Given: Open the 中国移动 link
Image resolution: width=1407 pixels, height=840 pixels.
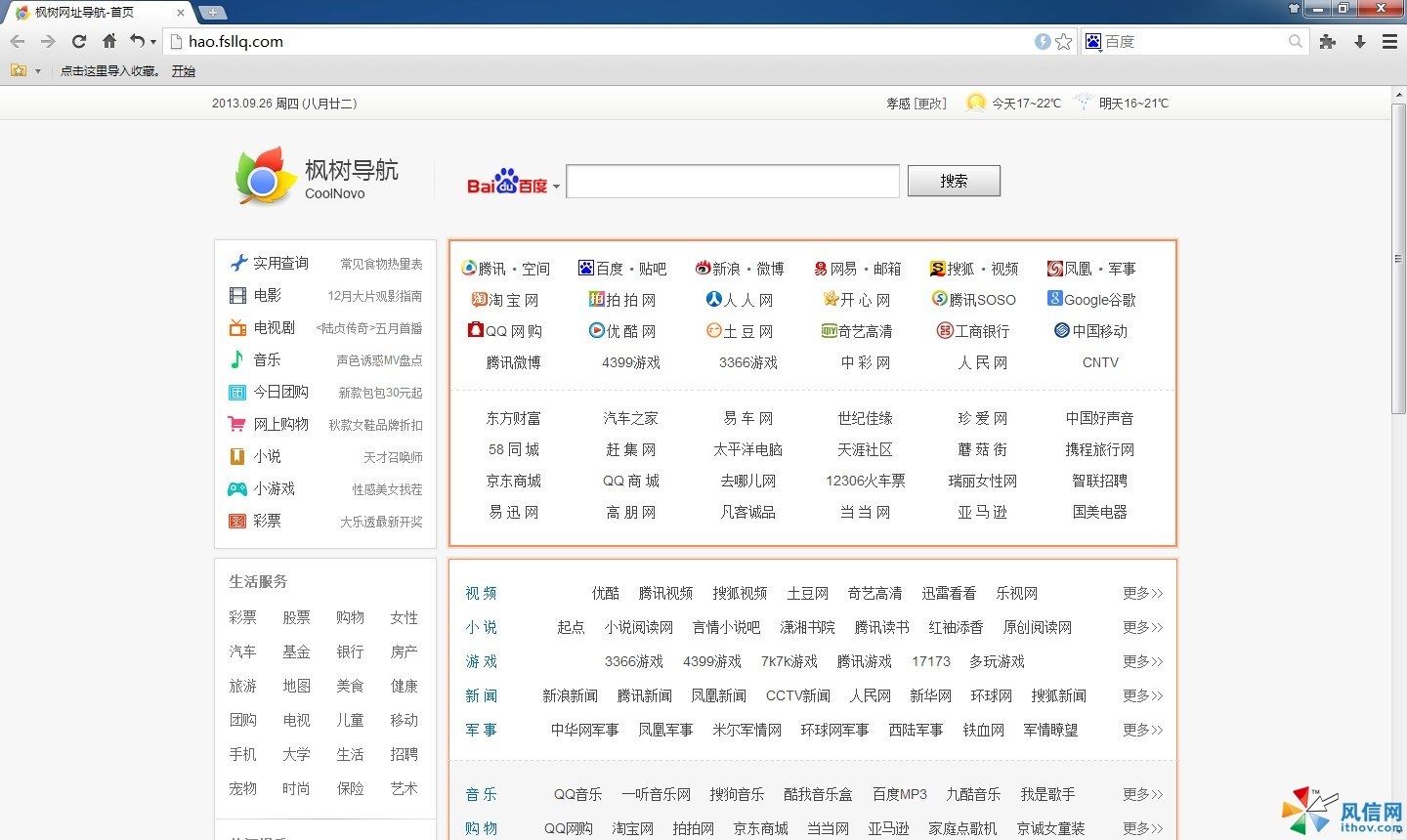Looking at the screenshot, I should [x=1091, y=331].
